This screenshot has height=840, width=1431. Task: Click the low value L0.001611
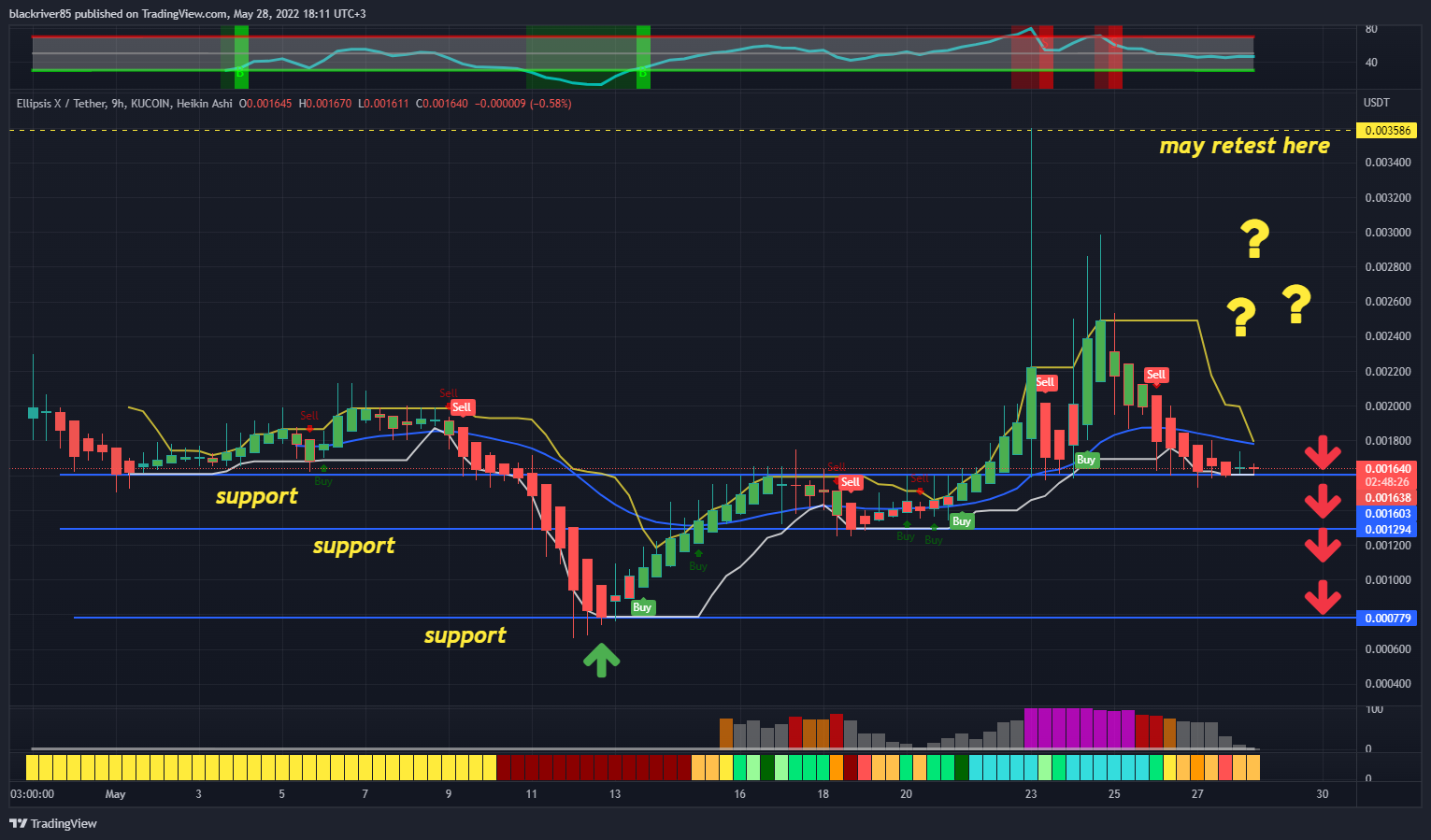(383, 104)
